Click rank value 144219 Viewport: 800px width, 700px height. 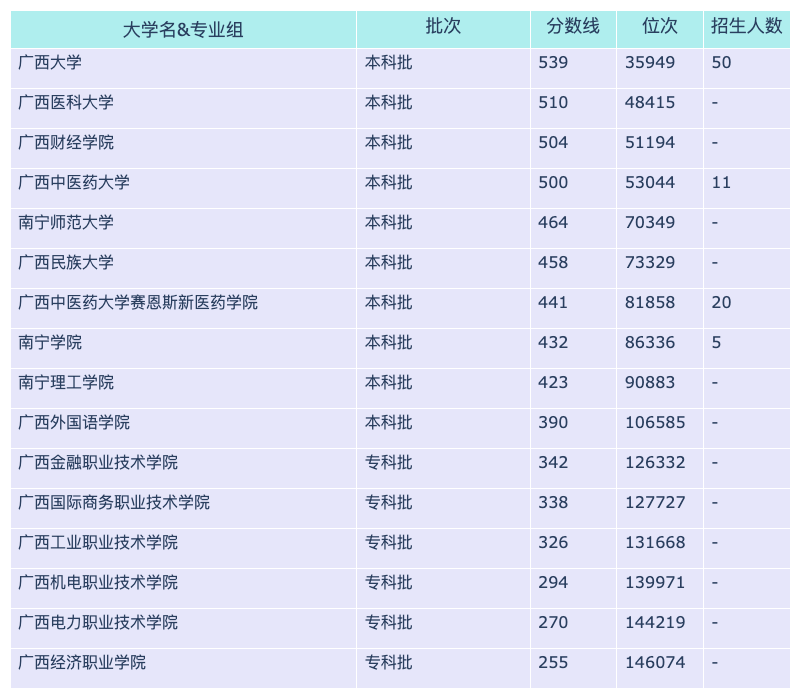(655, 622)
